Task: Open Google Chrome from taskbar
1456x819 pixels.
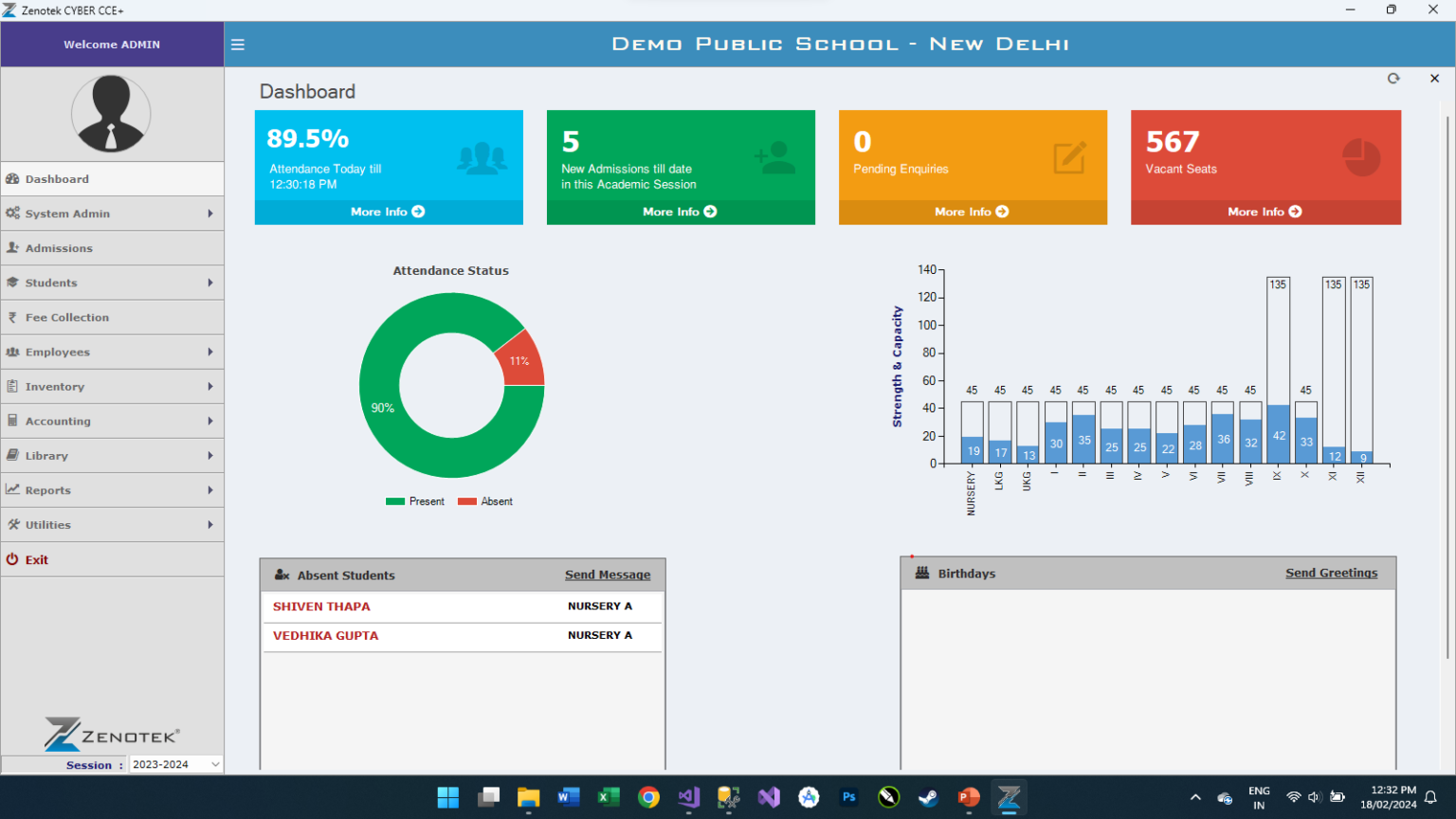Action: [x=648, y=797]
